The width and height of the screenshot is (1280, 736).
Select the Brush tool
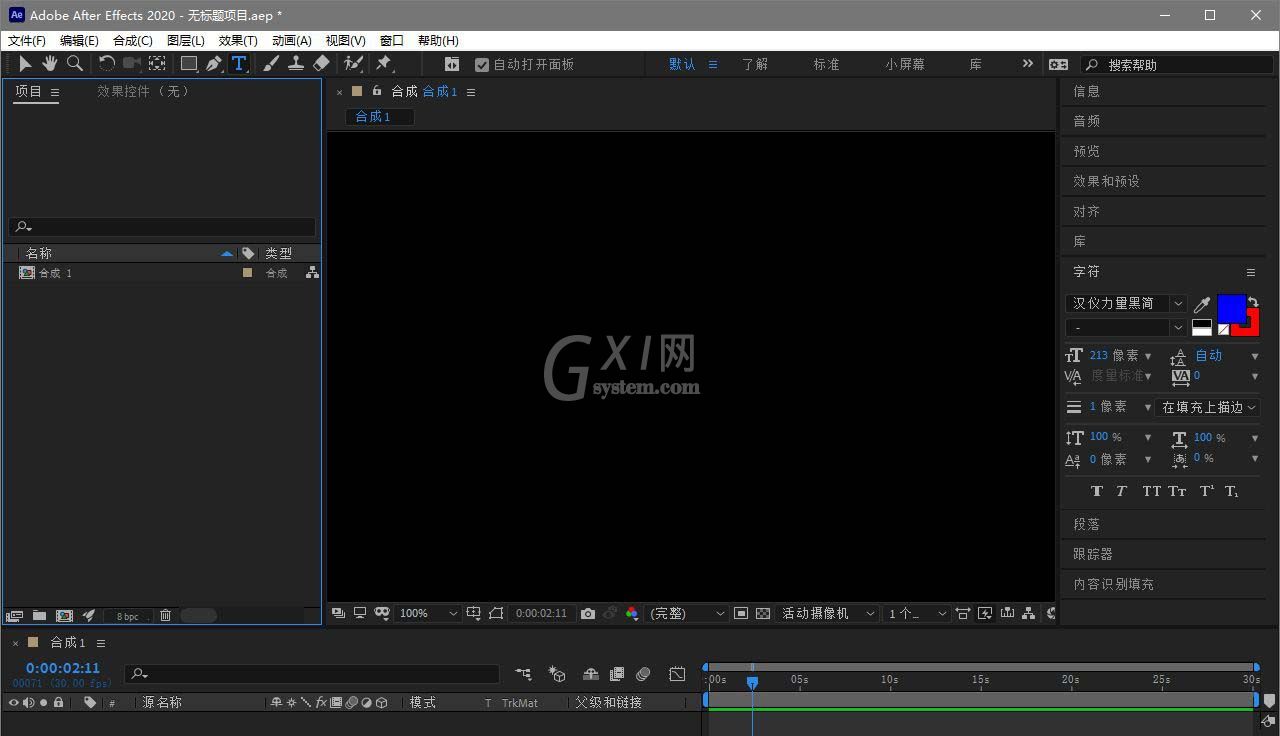[271, 64]
